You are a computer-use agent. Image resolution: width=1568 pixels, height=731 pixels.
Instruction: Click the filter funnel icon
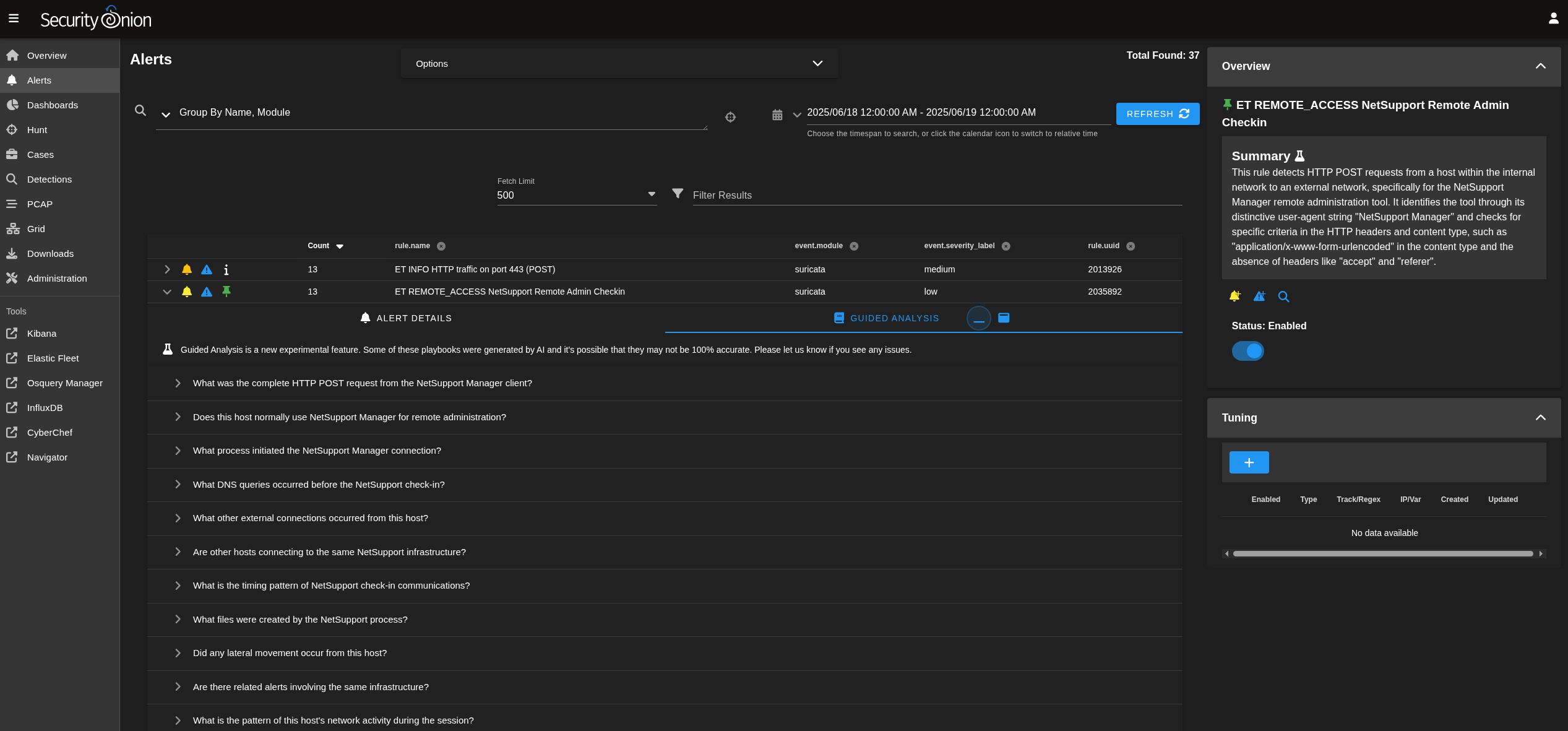(678, 194)
